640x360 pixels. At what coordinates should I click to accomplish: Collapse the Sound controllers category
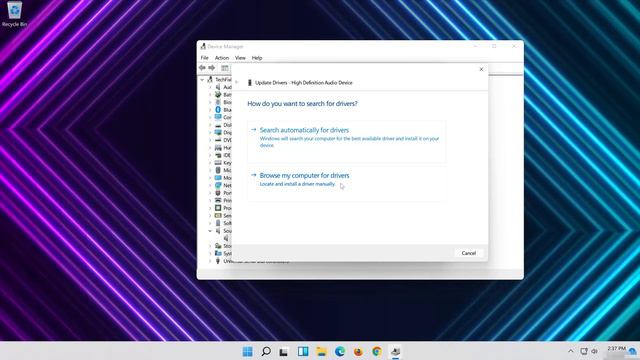pos(210,231)
